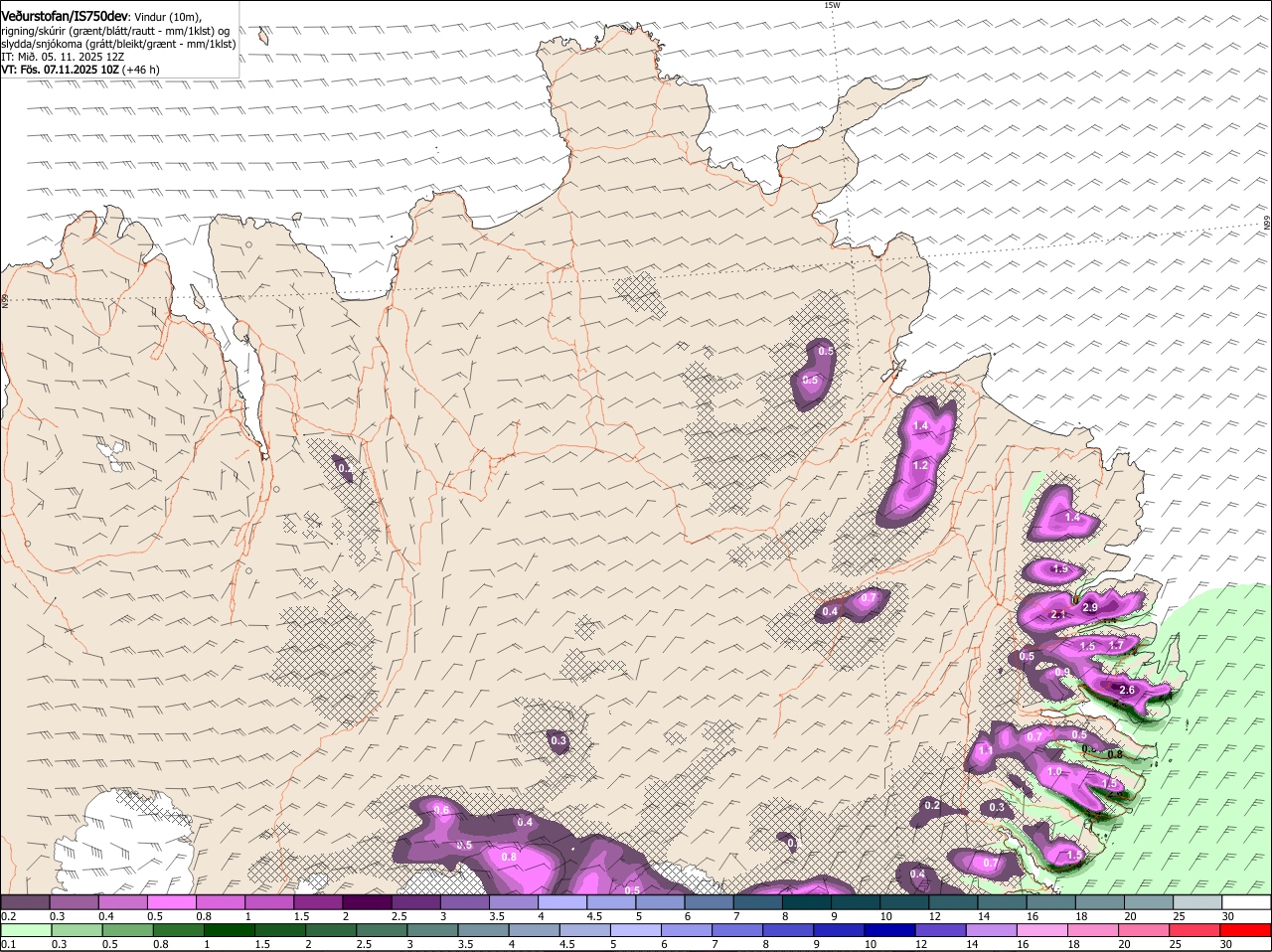1272x952 pixels.
Task: Pick the bright red lower swatch starting at 30
Action: [1246, 931]
